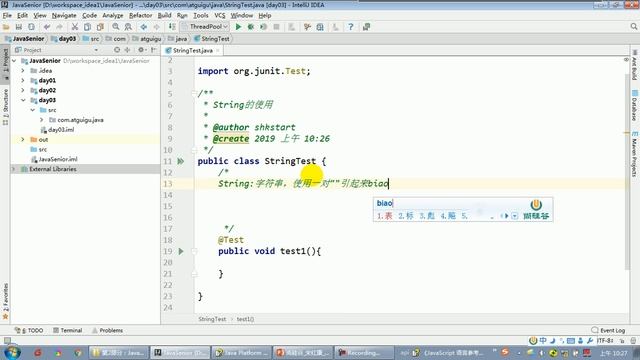640x360 pixels.
Task: Click the Replace toolbar icon
Action: (128, 27)
